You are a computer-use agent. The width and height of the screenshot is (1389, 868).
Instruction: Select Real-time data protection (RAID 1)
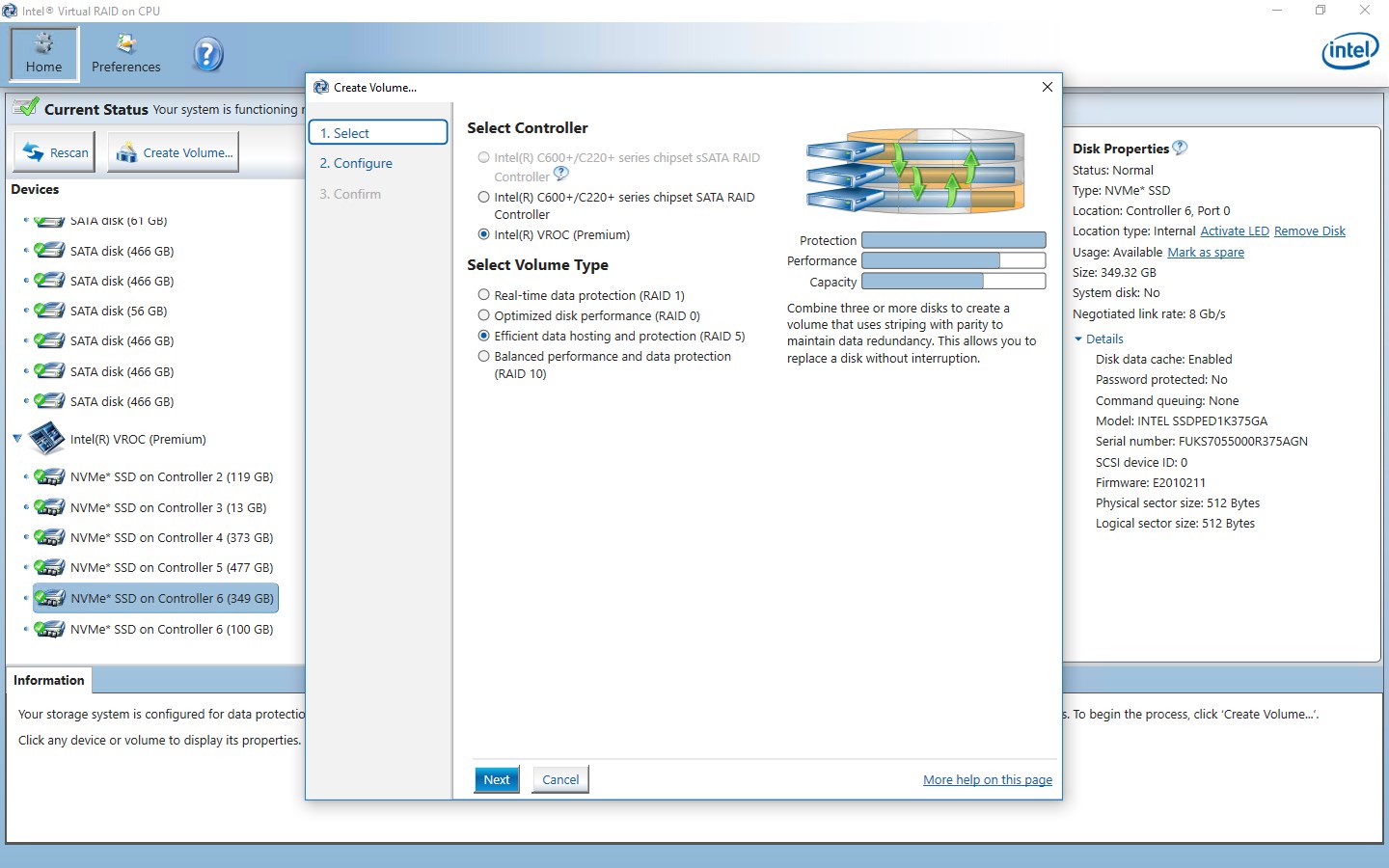pyautogui.click(x=484, y=295)
